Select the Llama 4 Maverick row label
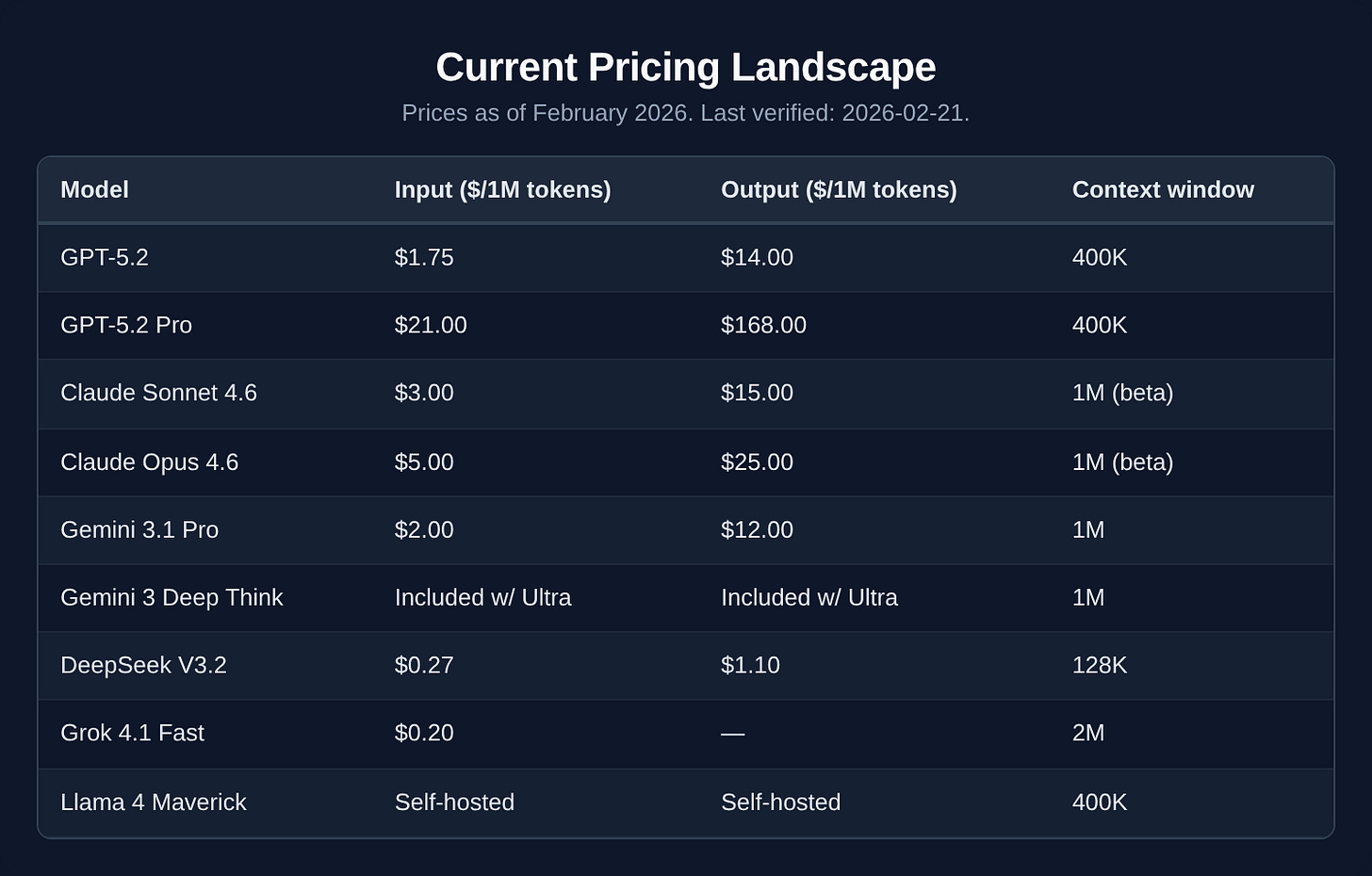 pos(154,803)
